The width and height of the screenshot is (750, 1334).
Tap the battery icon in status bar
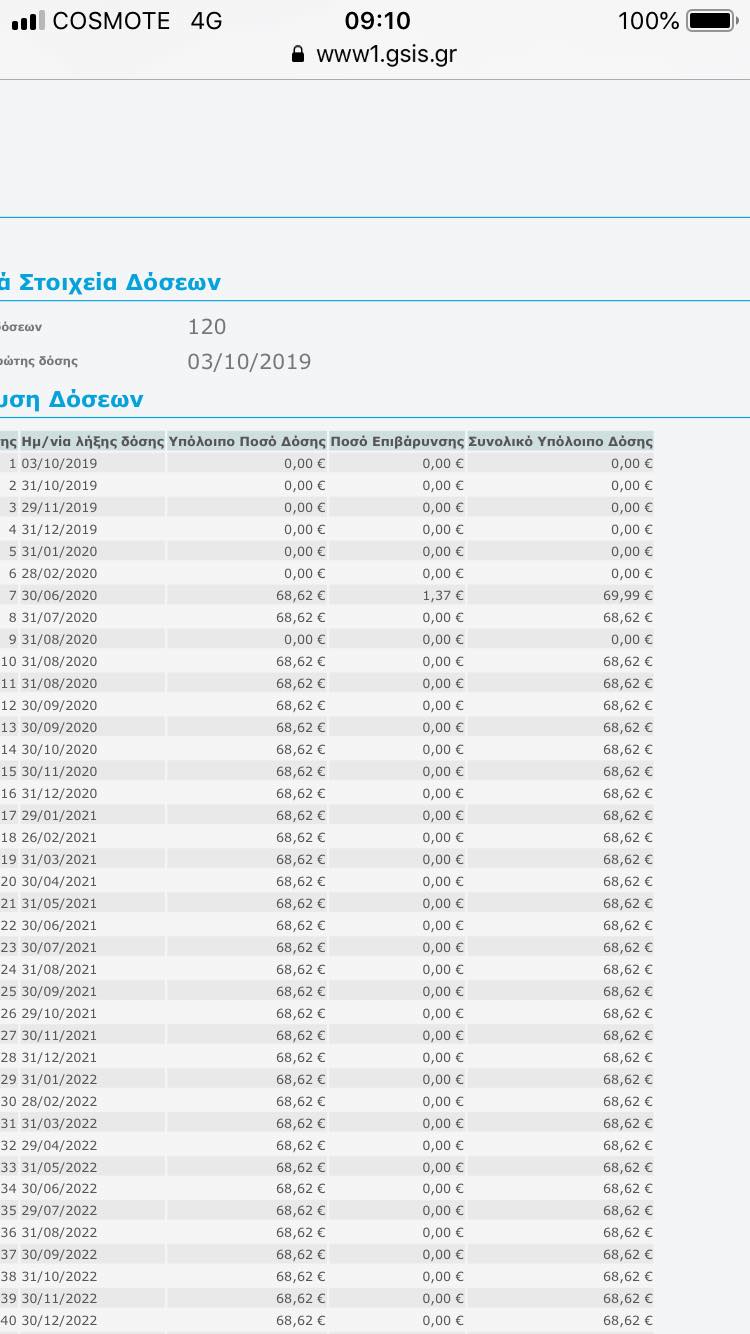point(711,21)
